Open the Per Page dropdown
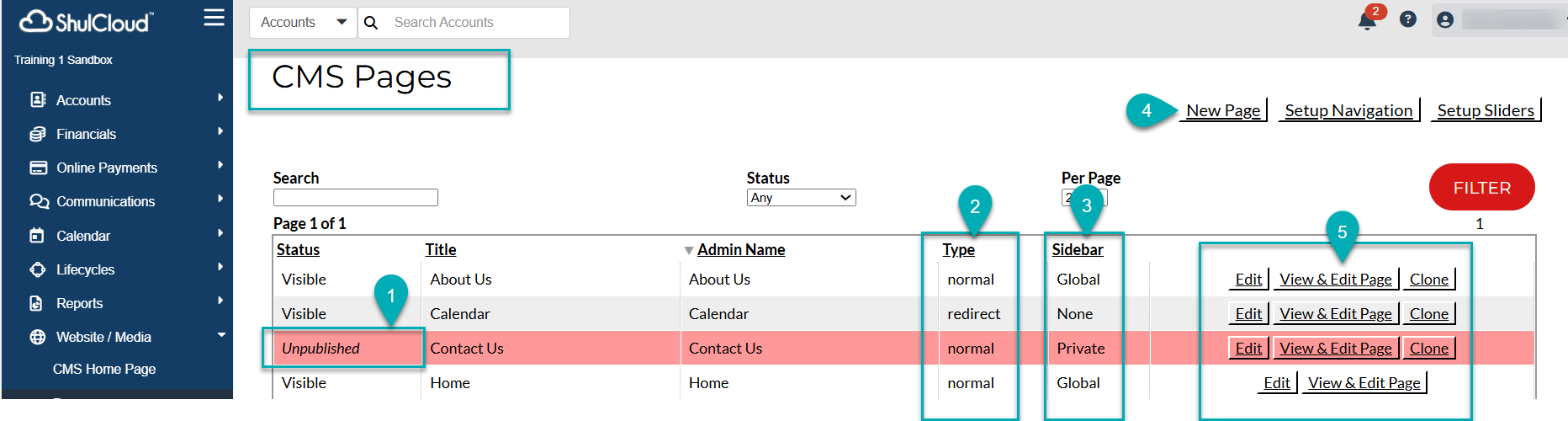This screenshot has height=421, width=1568. (x=1084, y=197)
